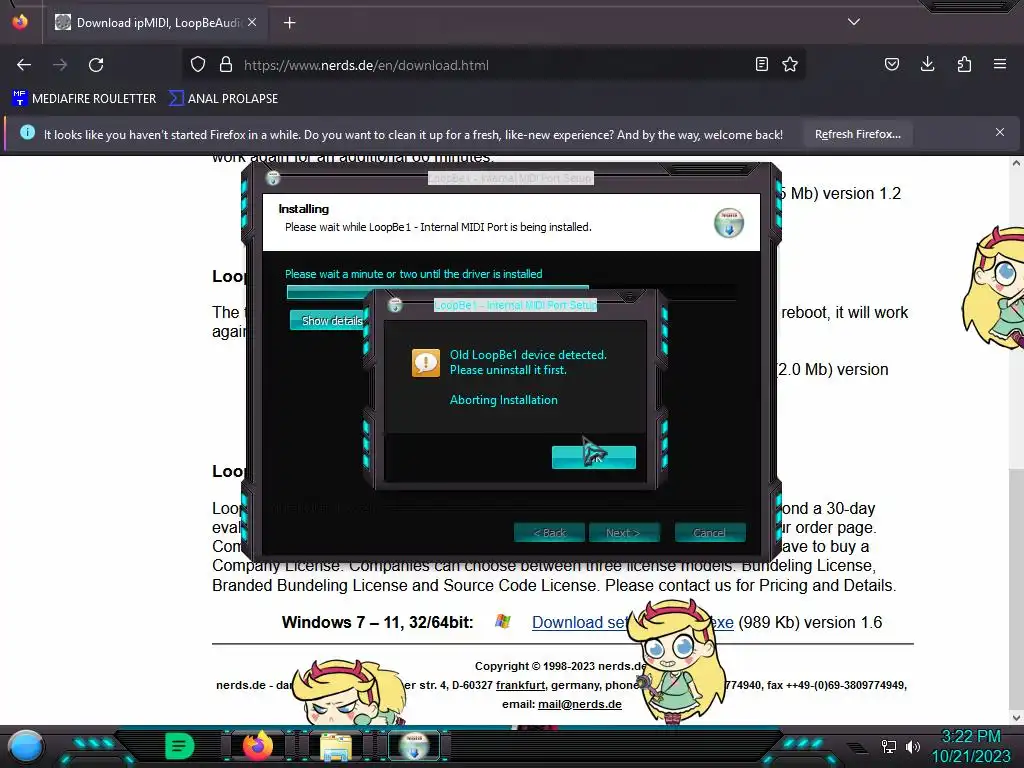Click the setup window title icon

pyautogui.click(x=274, y=178)
